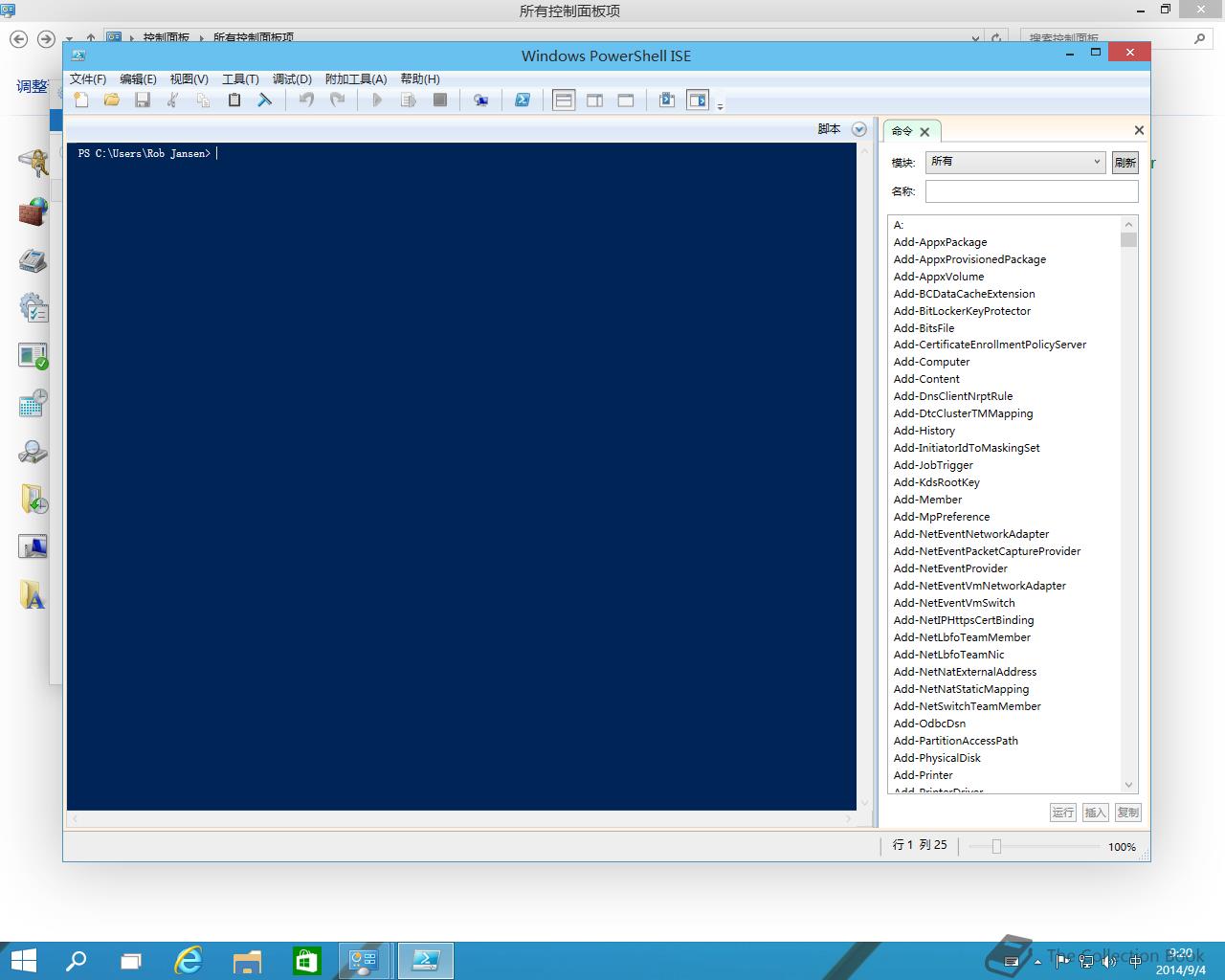Switch to Control Panel taskbar button

pos(366,961)
